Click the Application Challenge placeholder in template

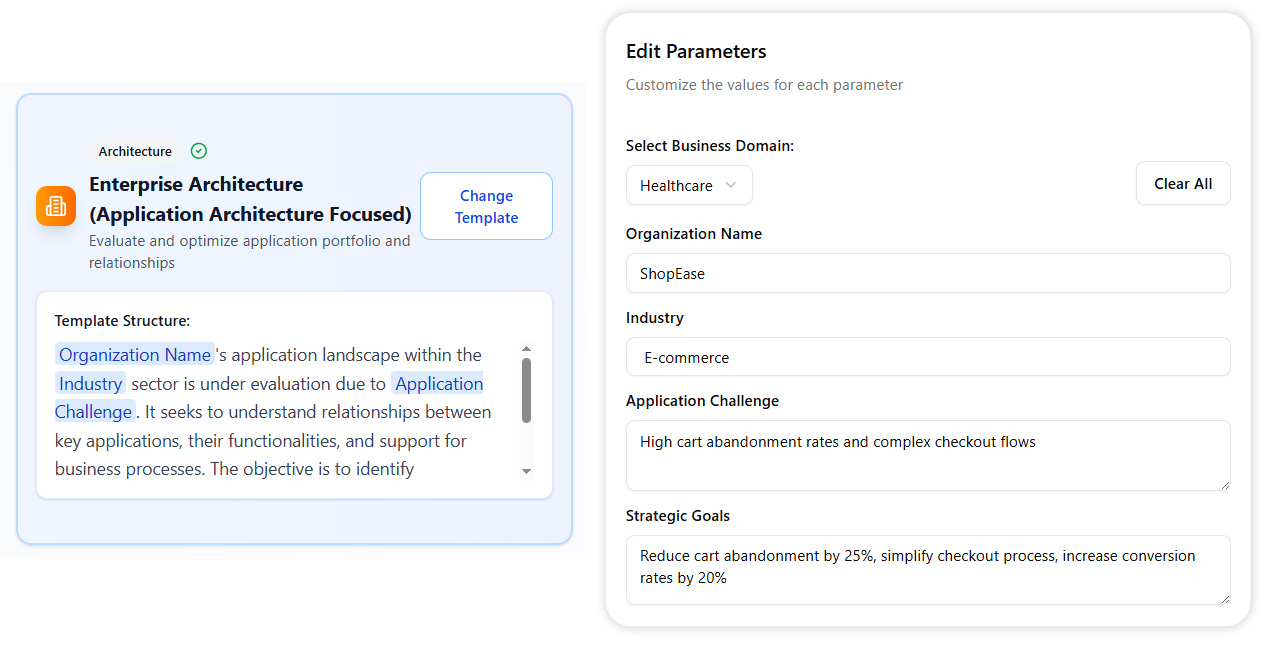(x=438, y=384)
